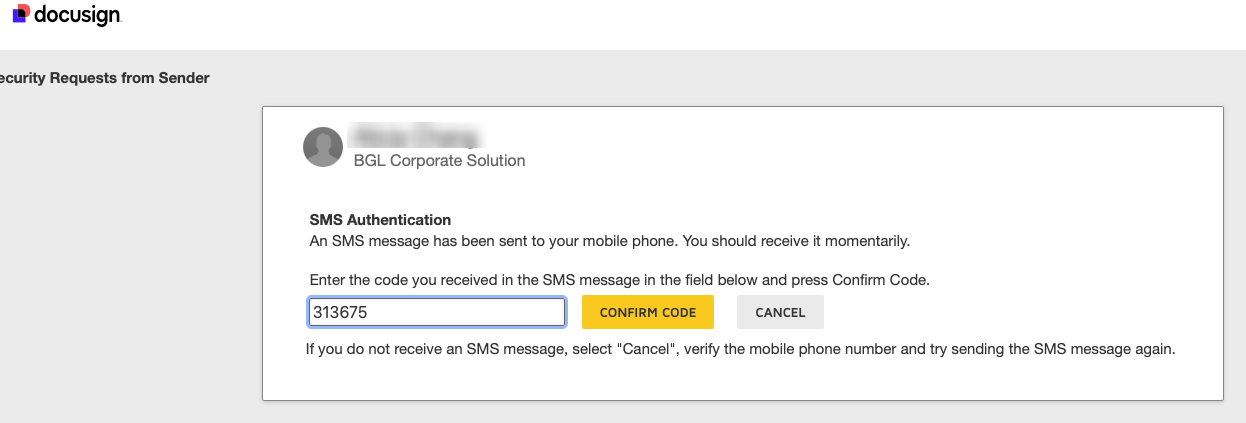The height and width of the screenshot is (423, 1246).
Task: Place cursor after 313675 in code field
Action: (x=371, y=312)
